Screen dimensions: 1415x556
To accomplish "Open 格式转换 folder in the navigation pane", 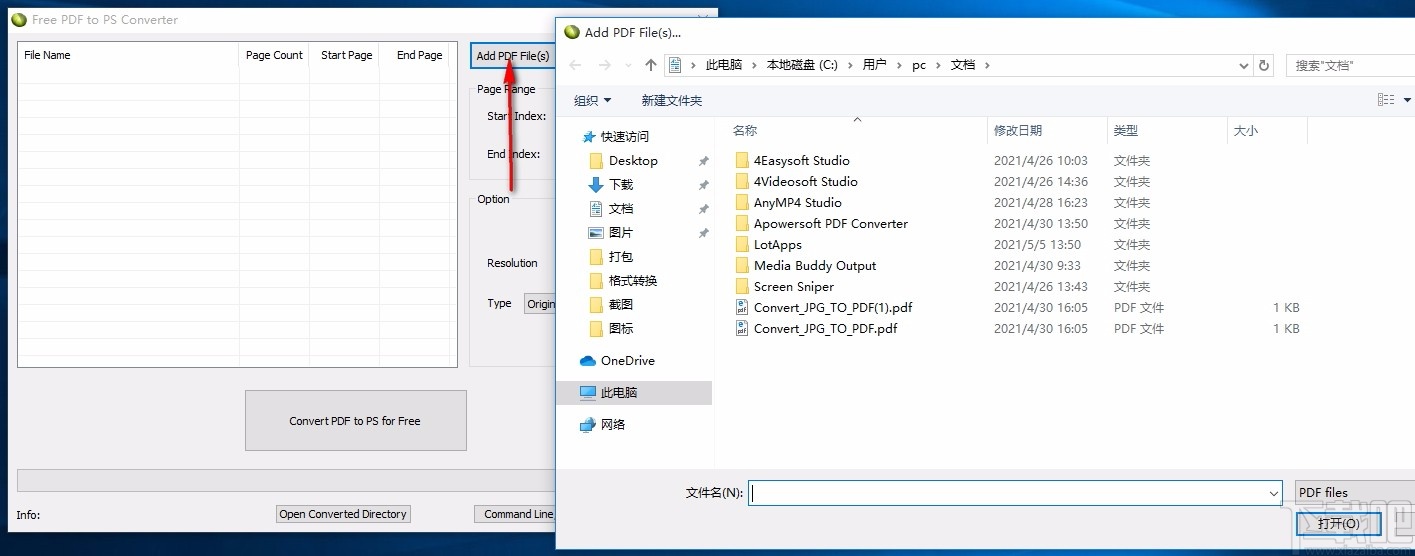I will (x=632, y=280).
